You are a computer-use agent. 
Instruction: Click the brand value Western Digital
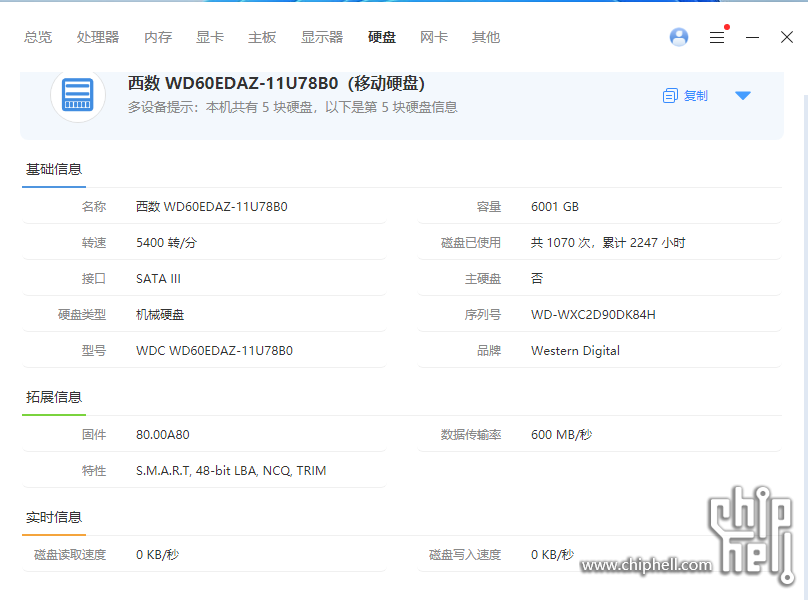click(x=575, y=351)
